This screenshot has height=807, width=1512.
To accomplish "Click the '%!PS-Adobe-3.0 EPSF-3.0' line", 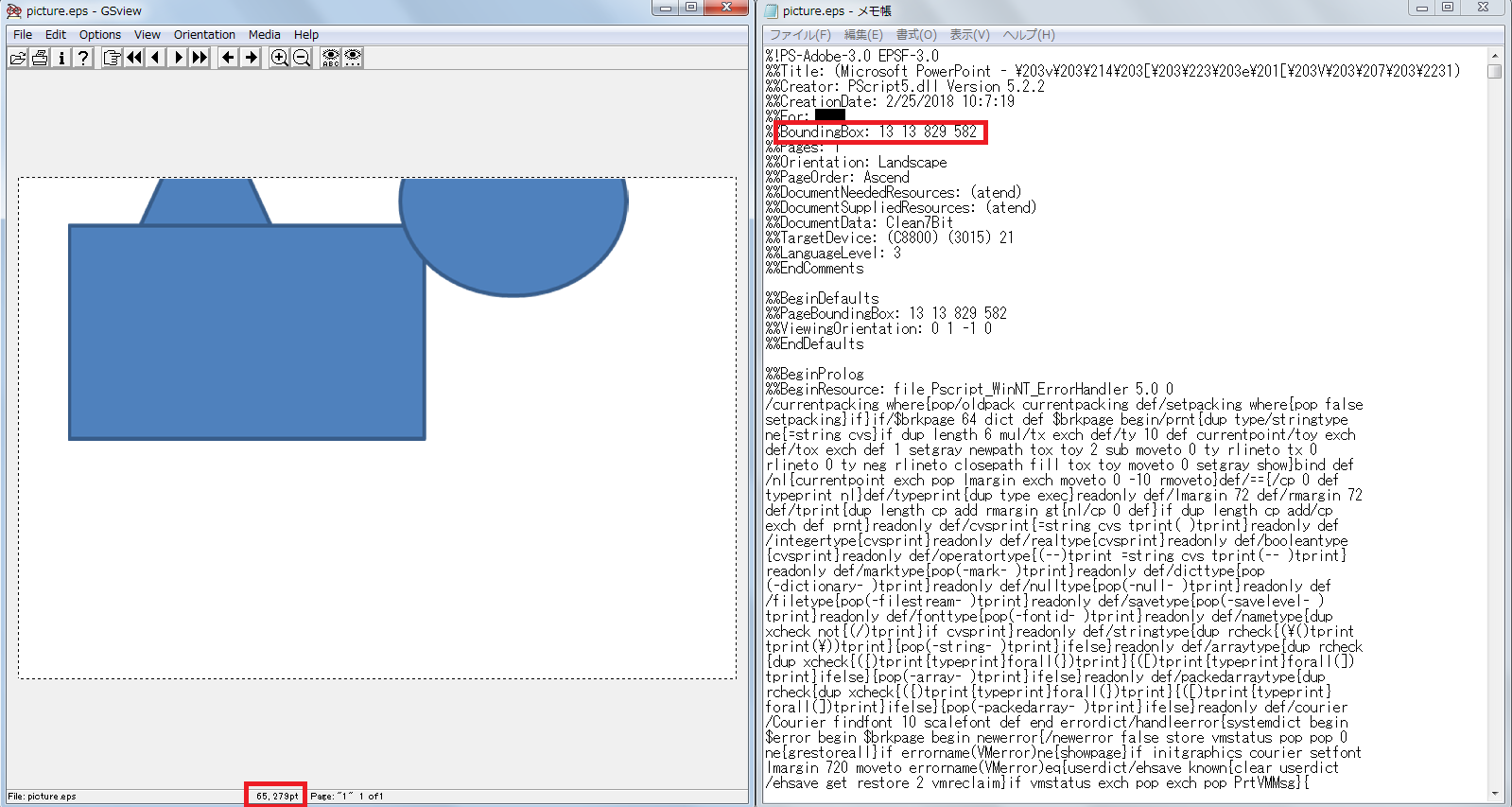I will (x=852, y=56).
